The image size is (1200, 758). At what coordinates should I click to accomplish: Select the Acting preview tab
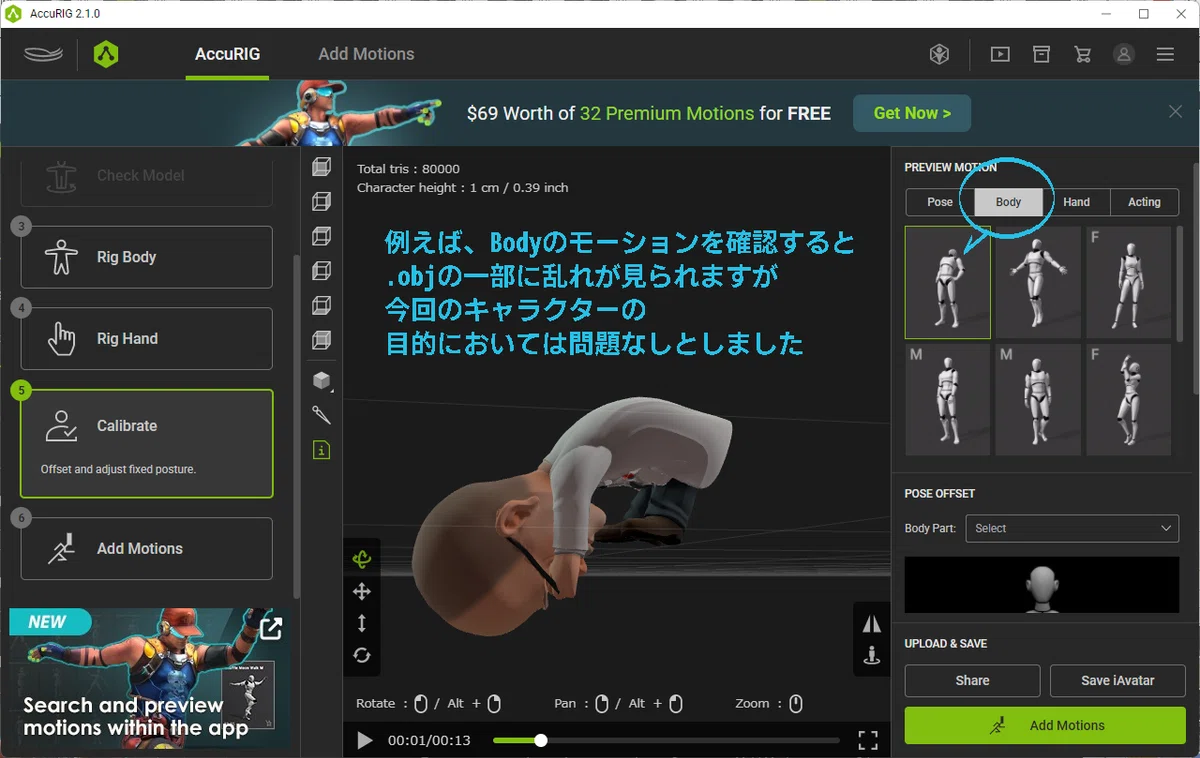tap(1144, 202)
